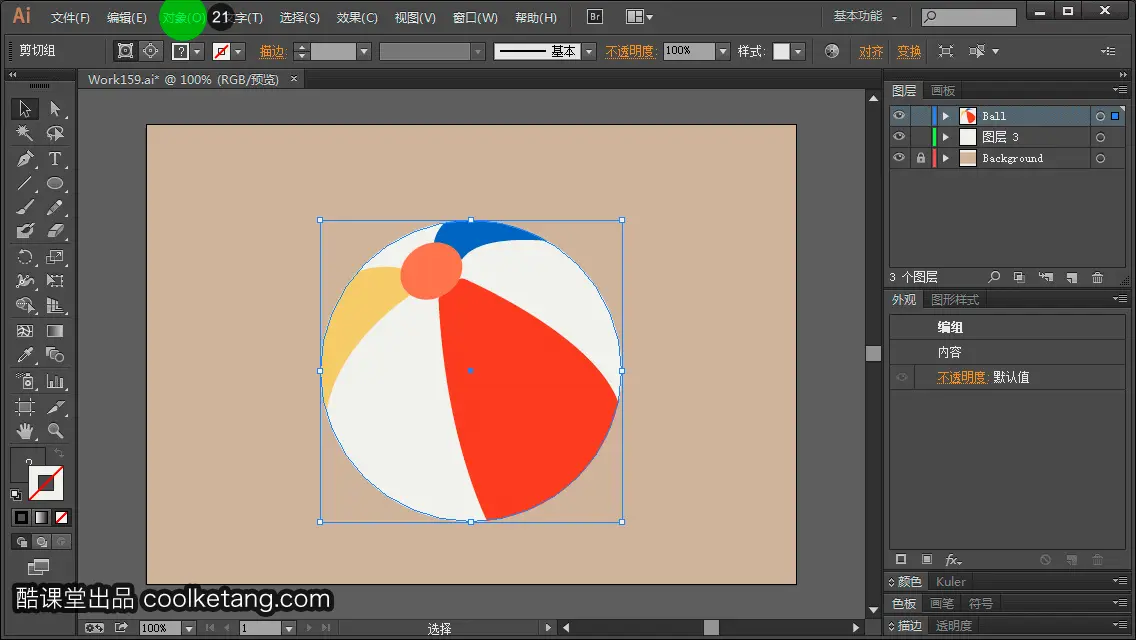
Task: Click the 变换 transform link
Action: point(909,51)
